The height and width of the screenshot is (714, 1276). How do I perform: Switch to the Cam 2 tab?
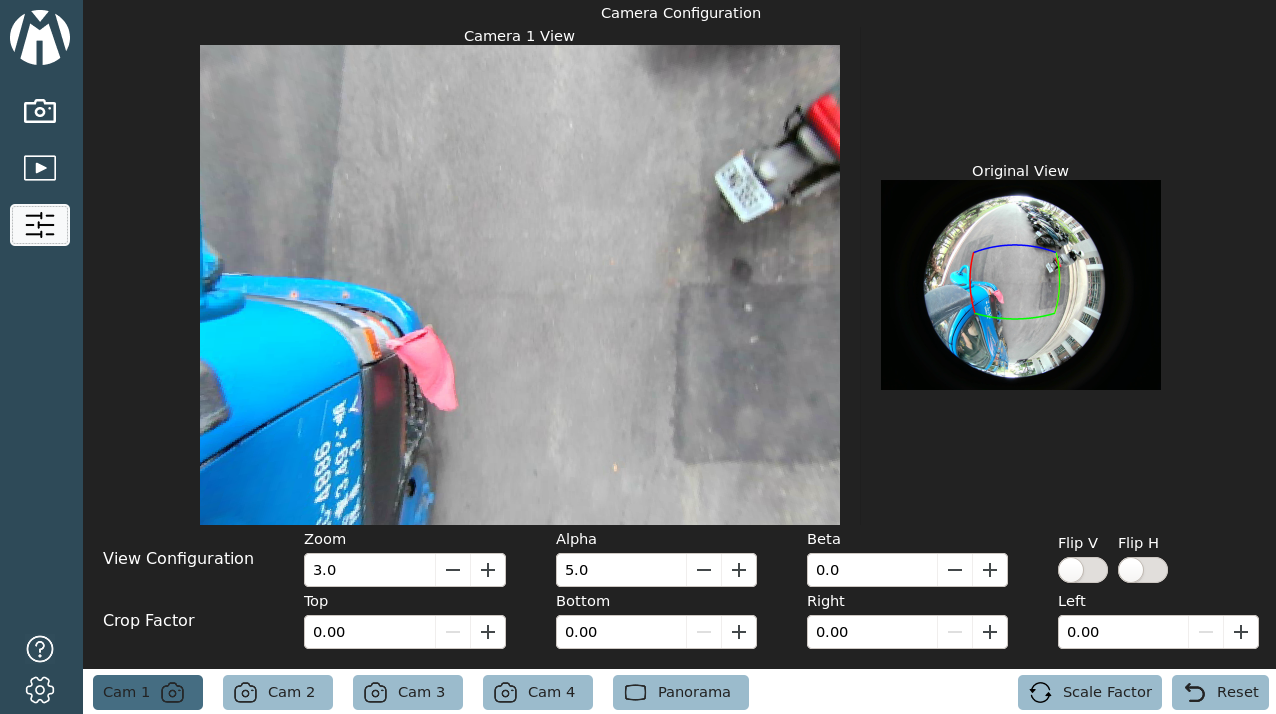pos(277,692)
